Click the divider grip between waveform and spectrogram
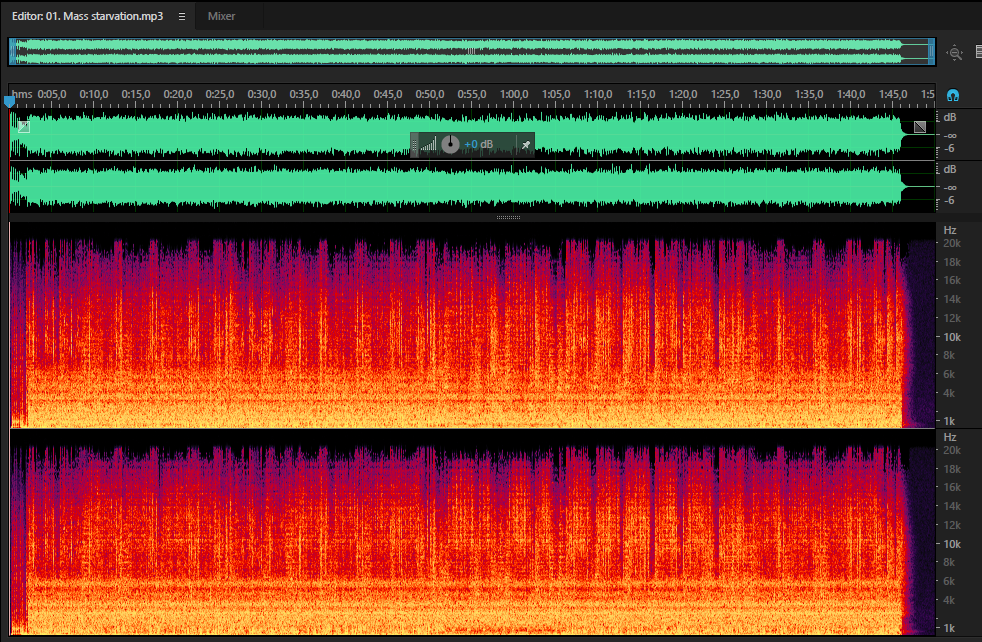Screen dimensions: 982x642 pyautogui.click(x=508, y=217)
